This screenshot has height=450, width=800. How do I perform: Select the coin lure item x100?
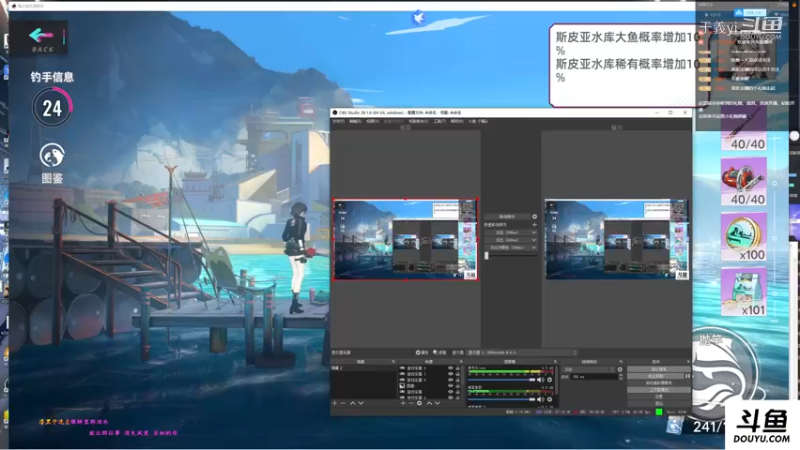click(x=743, y=237)
